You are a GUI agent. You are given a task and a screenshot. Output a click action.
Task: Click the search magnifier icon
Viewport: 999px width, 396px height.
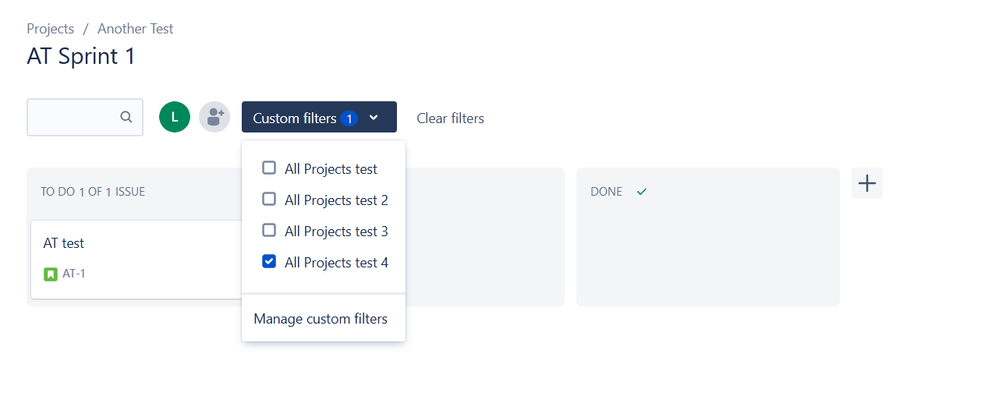coord(126,117)
